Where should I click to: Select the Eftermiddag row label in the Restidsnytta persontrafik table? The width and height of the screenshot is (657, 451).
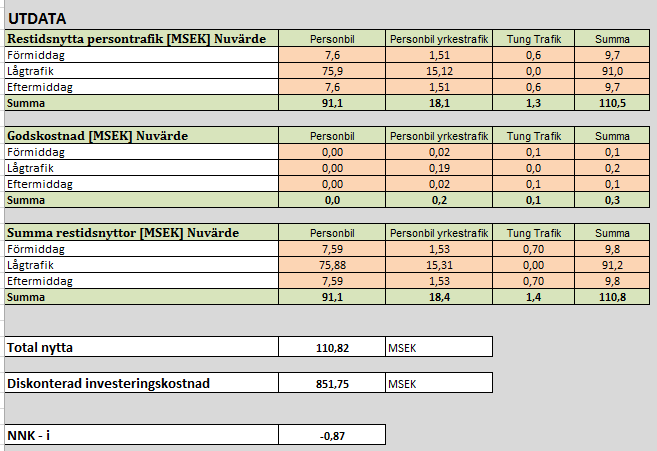pos(142,87)
